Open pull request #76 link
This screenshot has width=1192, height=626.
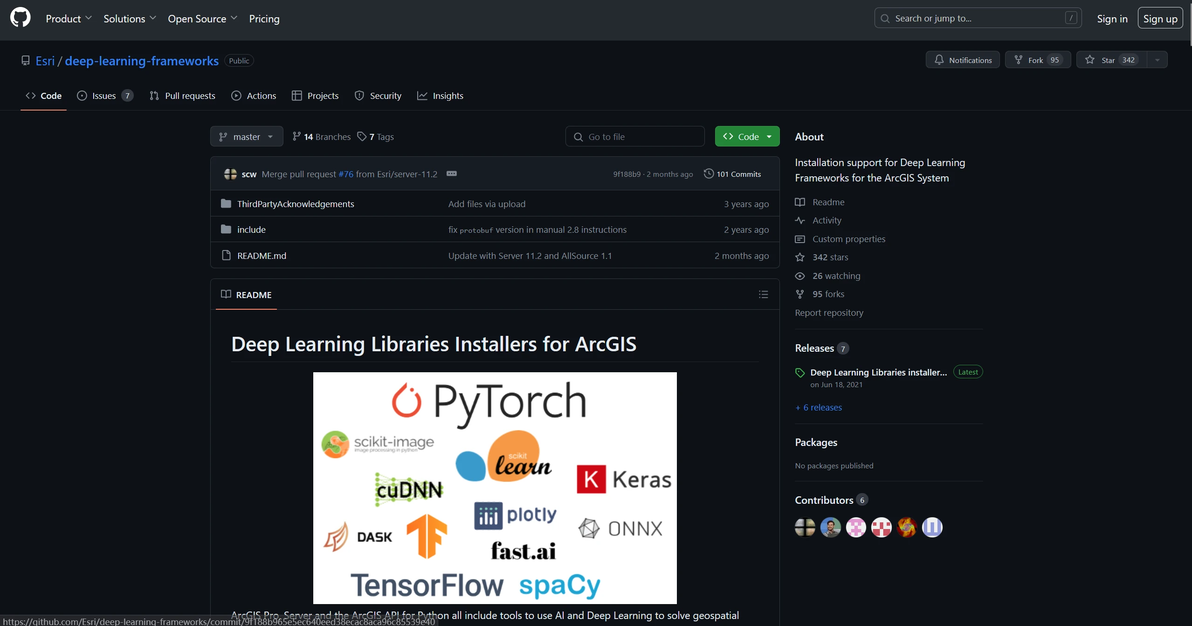point(346,174)
